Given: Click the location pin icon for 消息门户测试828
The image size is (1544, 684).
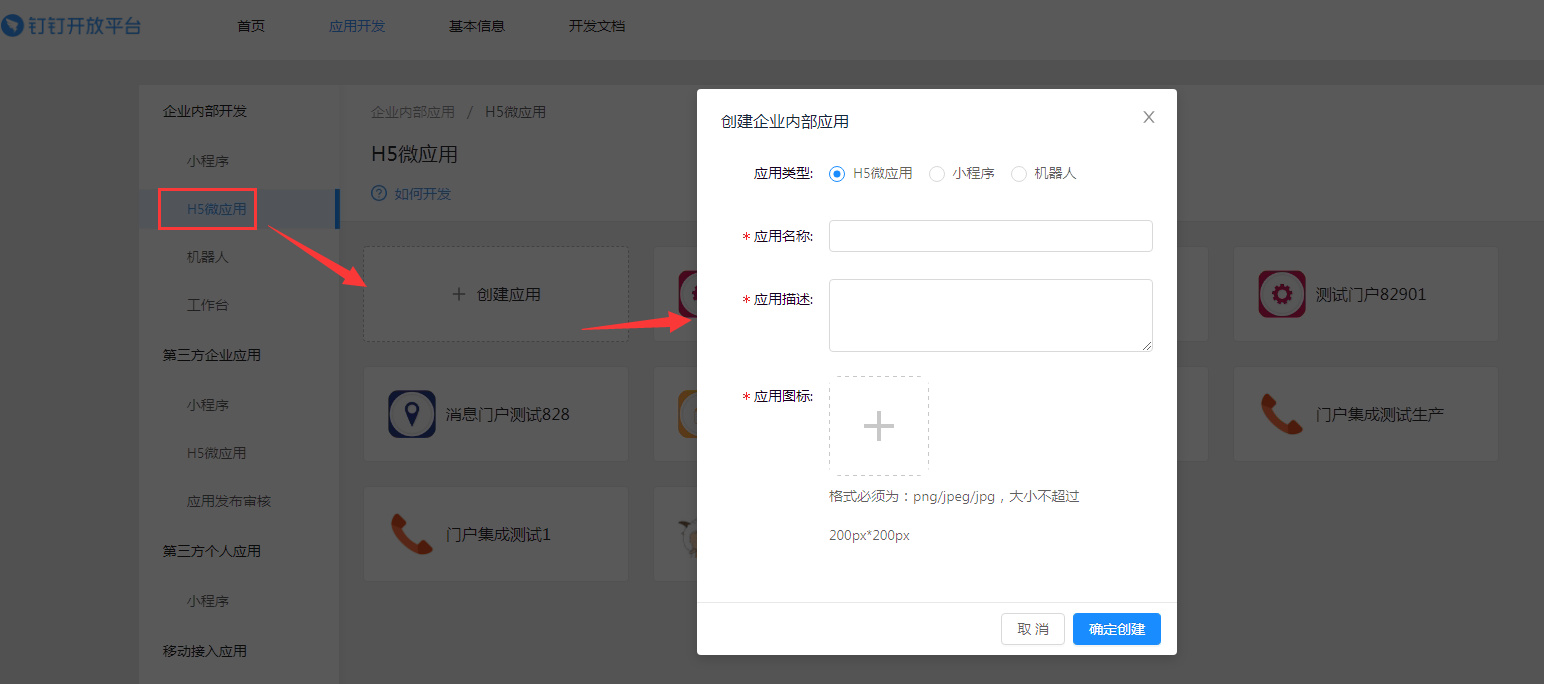Looking at the screenshot, I should (412, 414).
